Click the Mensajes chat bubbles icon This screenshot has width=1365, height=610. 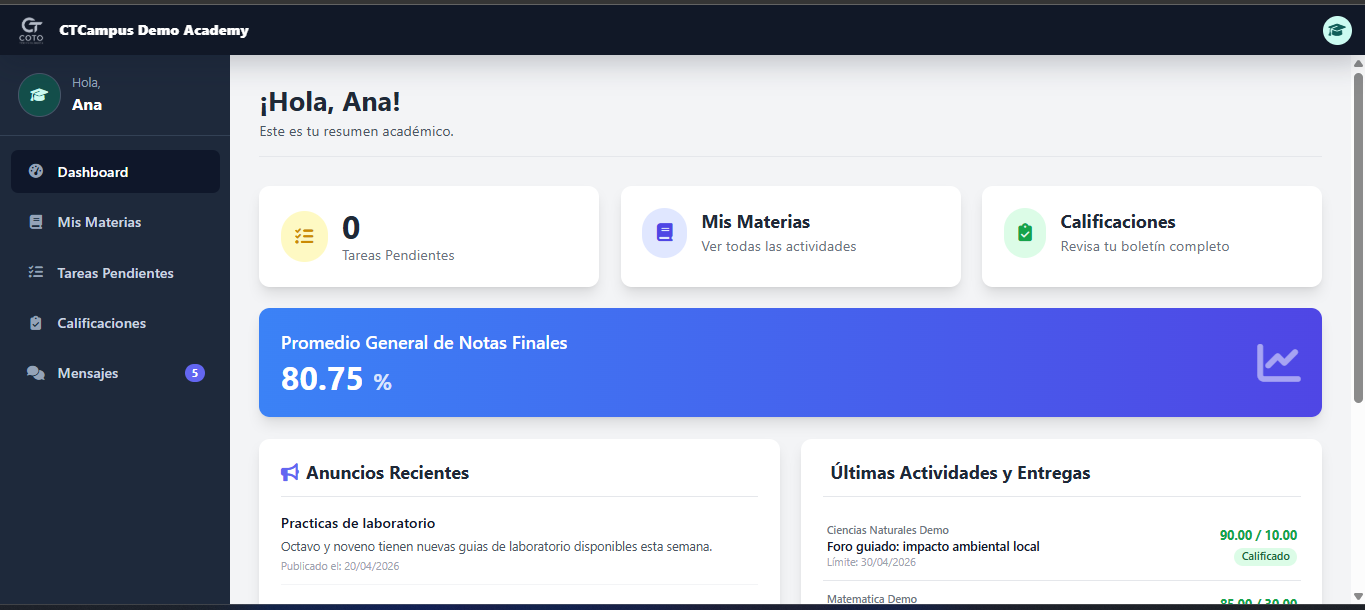click(x=36, y=373)
